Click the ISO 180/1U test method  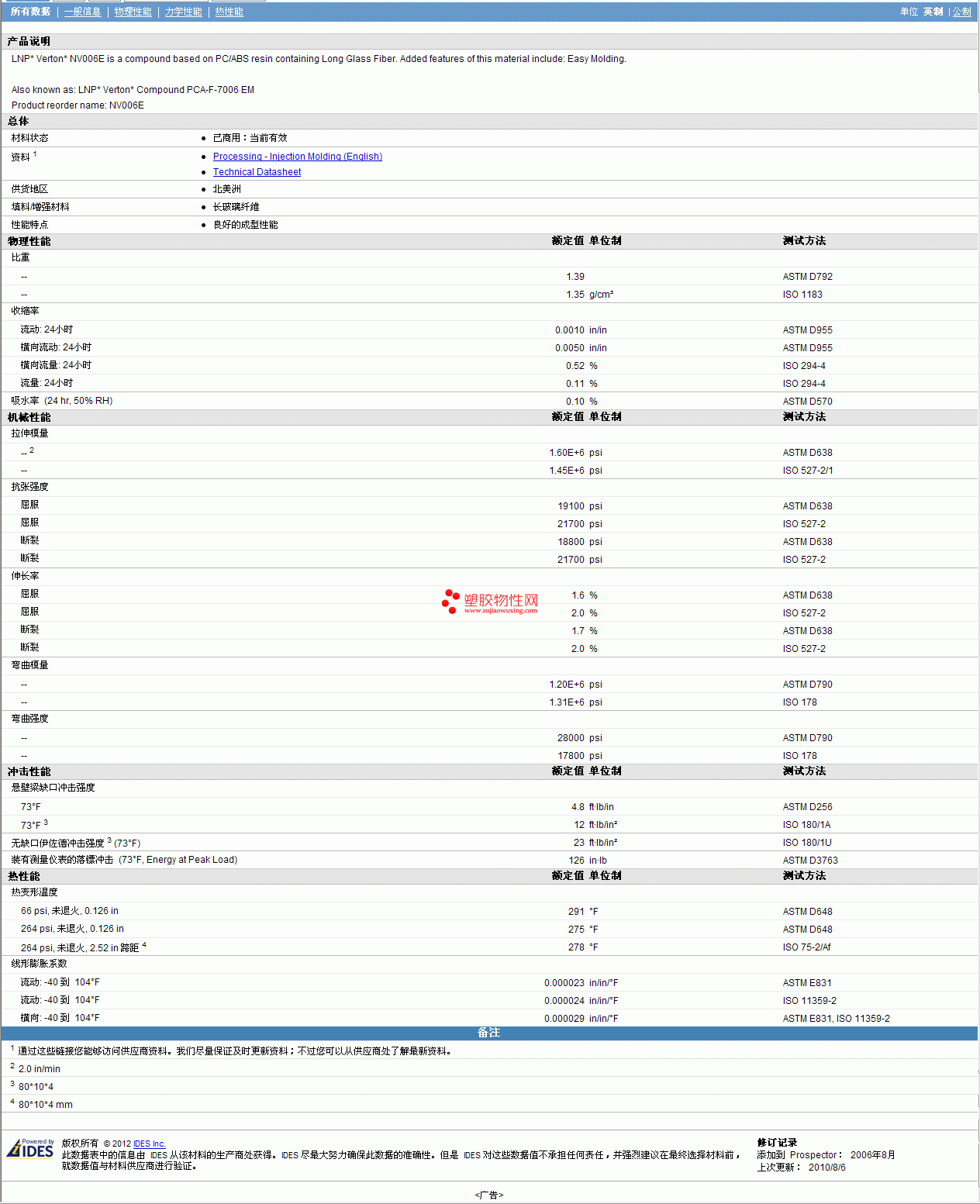807,843
